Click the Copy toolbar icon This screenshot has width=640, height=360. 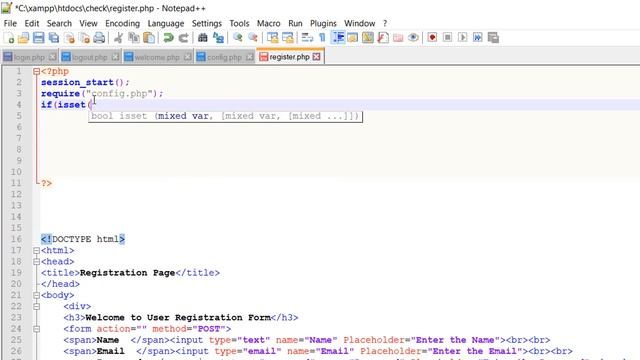point(134,38)
